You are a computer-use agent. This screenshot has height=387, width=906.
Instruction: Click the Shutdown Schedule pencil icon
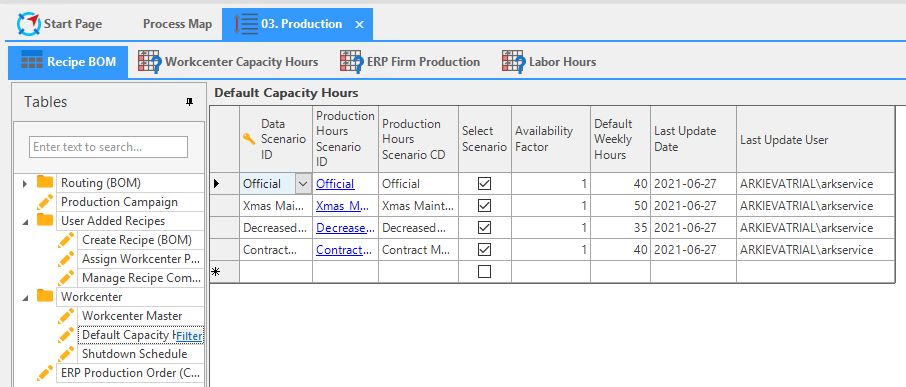(66, 353)
